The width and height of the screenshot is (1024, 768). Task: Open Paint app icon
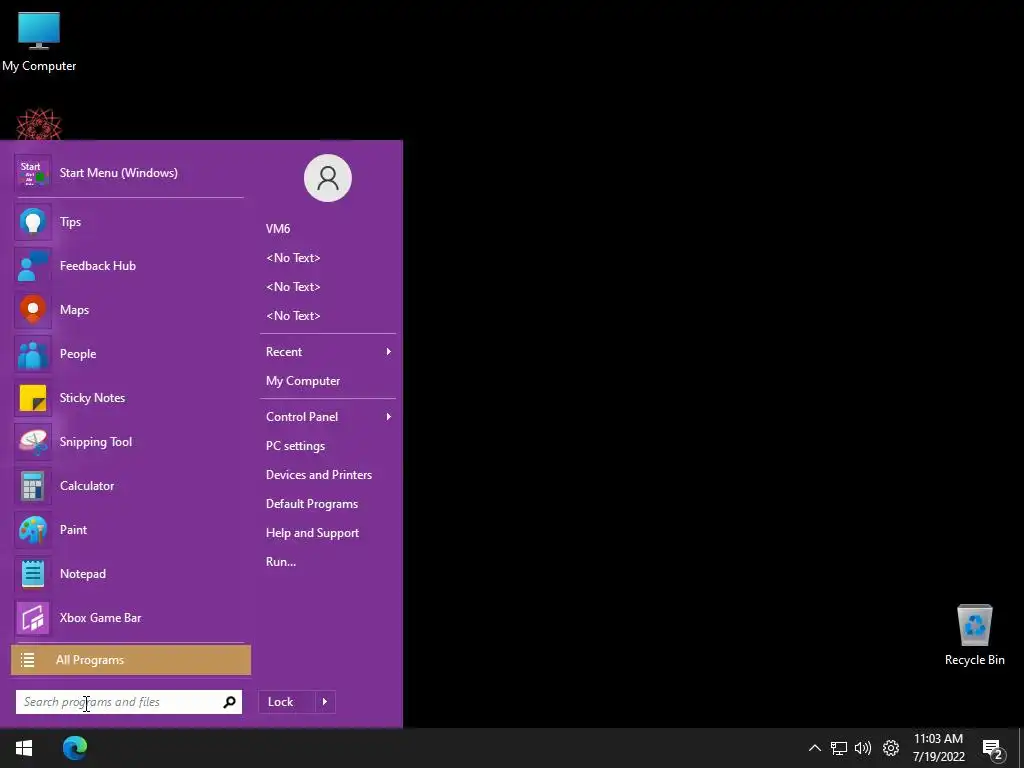[x=33, y=530]
